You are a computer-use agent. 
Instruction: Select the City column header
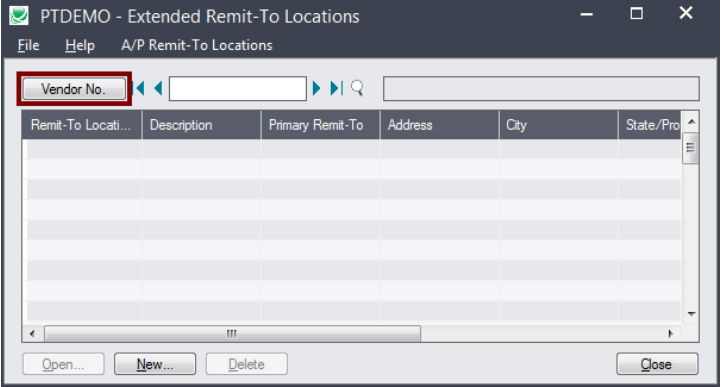click(559, 125)
